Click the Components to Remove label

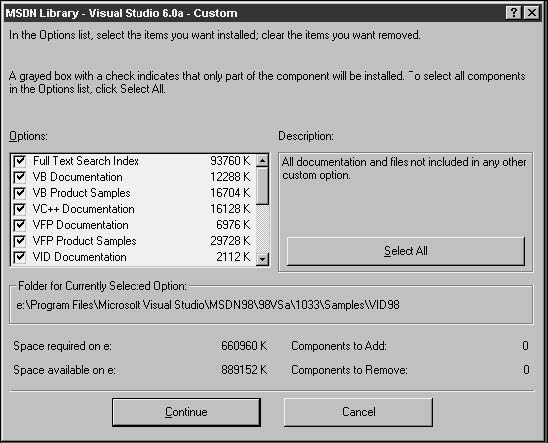349,370
